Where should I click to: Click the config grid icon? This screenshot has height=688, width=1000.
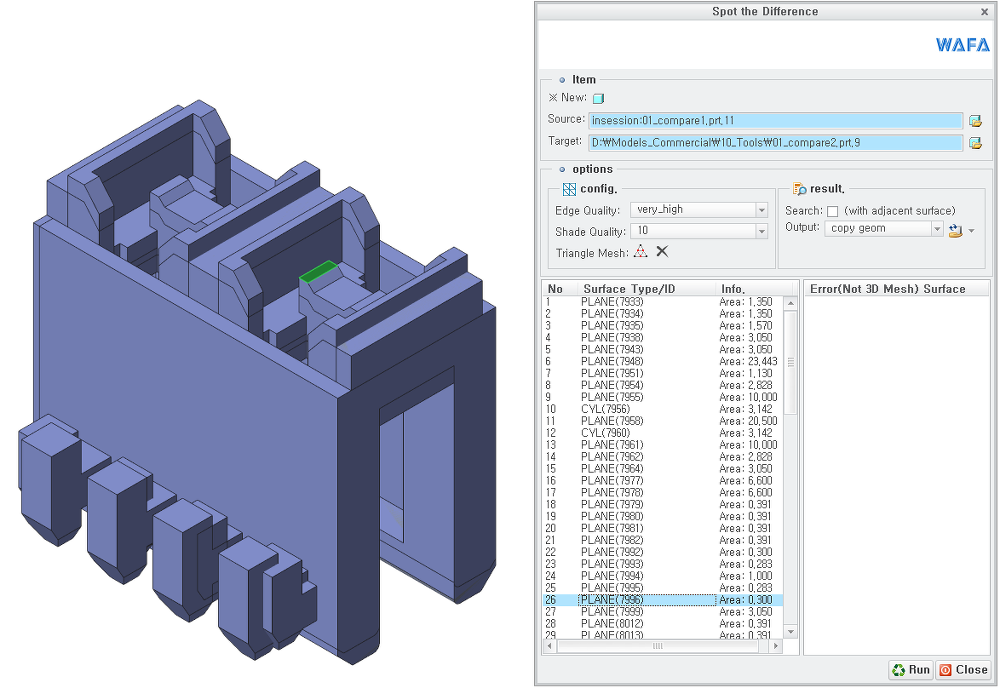pos(570,189)
